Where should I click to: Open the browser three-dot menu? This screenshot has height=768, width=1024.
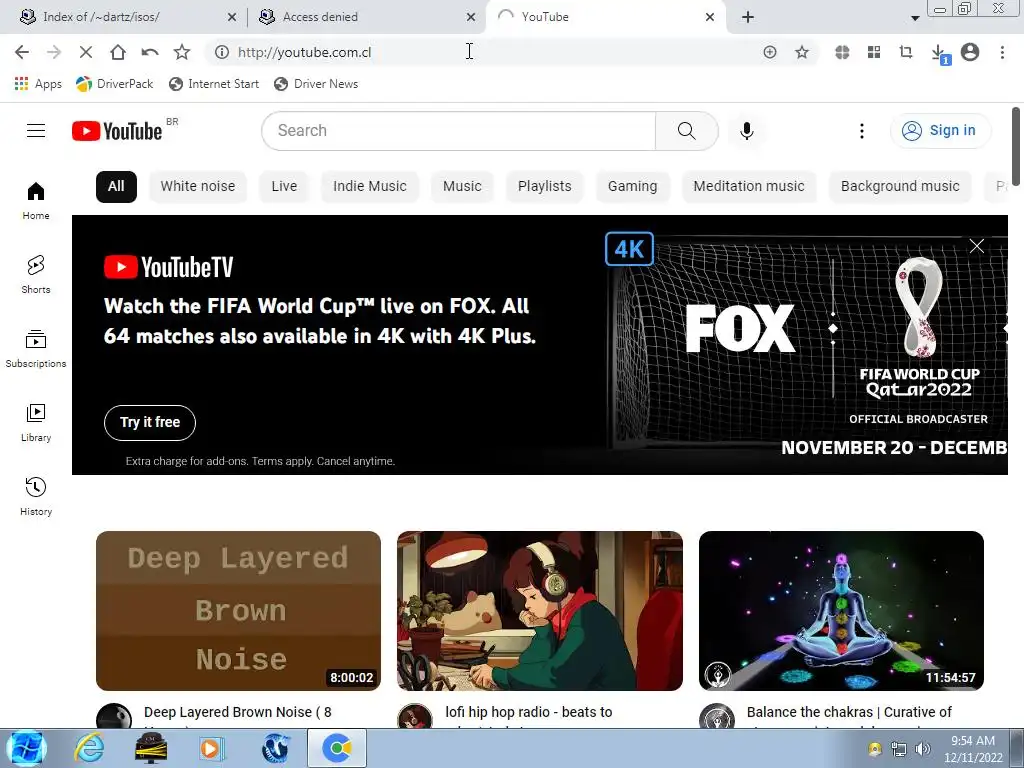click(1002, 52)
